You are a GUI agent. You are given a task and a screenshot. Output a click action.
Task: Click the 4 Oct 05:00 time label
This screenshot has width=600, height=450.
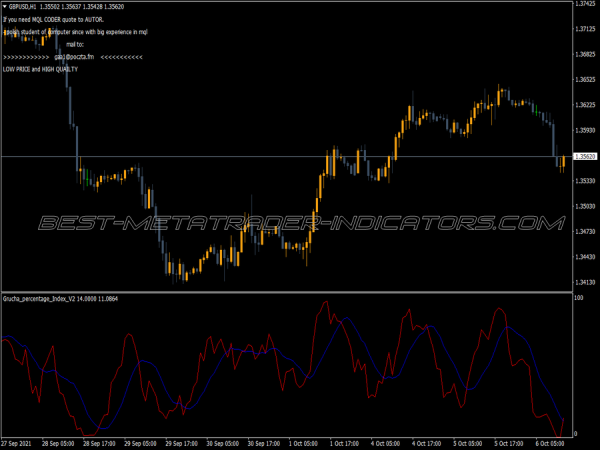point(386,444)
